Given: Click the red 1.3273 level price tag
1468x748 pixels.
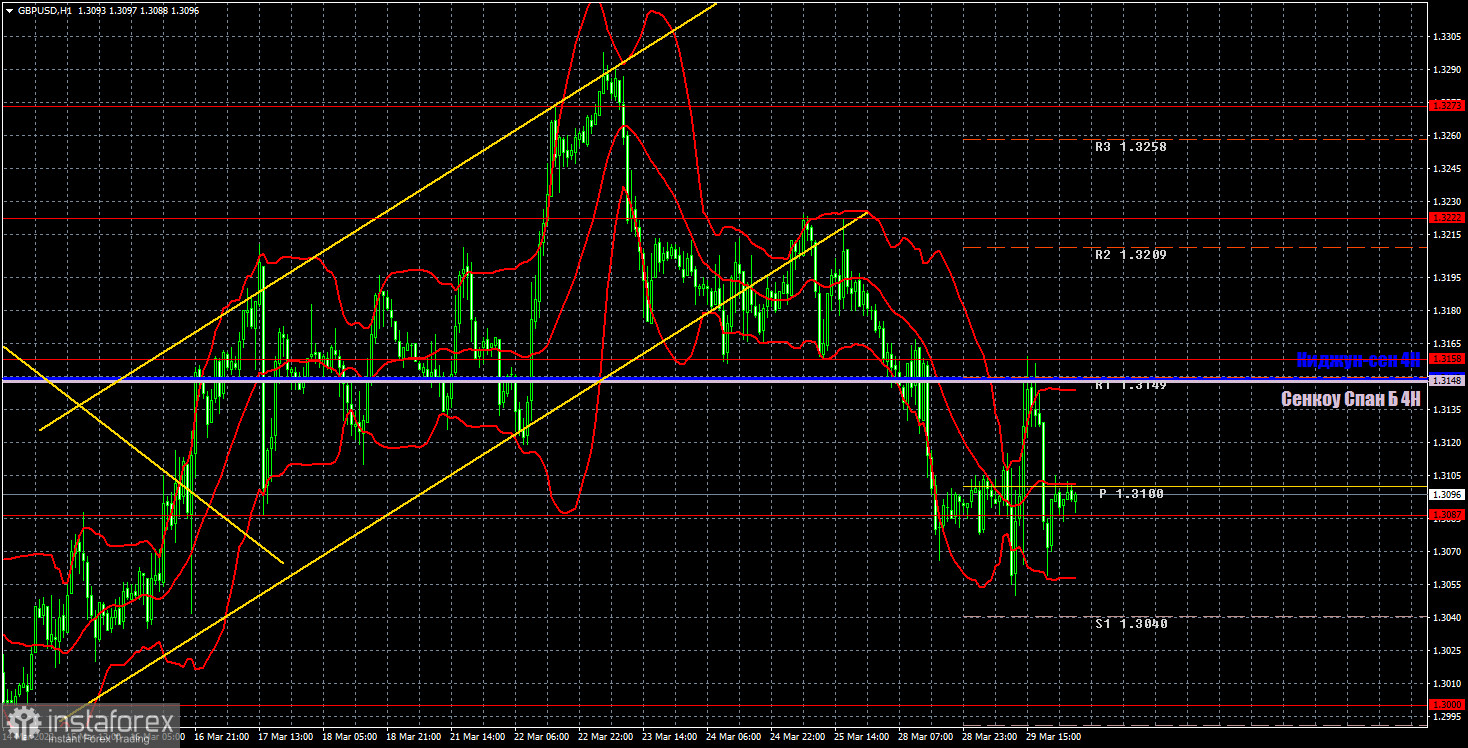Looking at the screenshot, I should coord(1446,104).
